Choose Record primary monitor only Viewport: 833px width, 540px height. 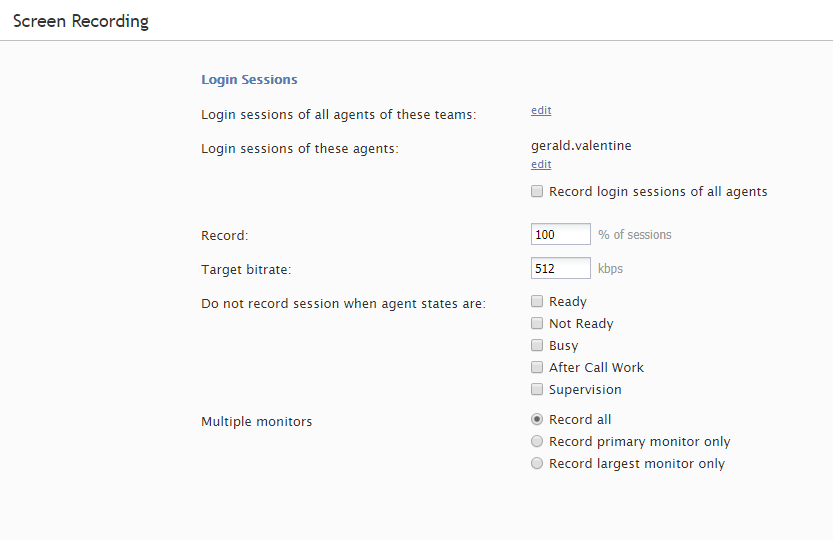tap(537, 441)
